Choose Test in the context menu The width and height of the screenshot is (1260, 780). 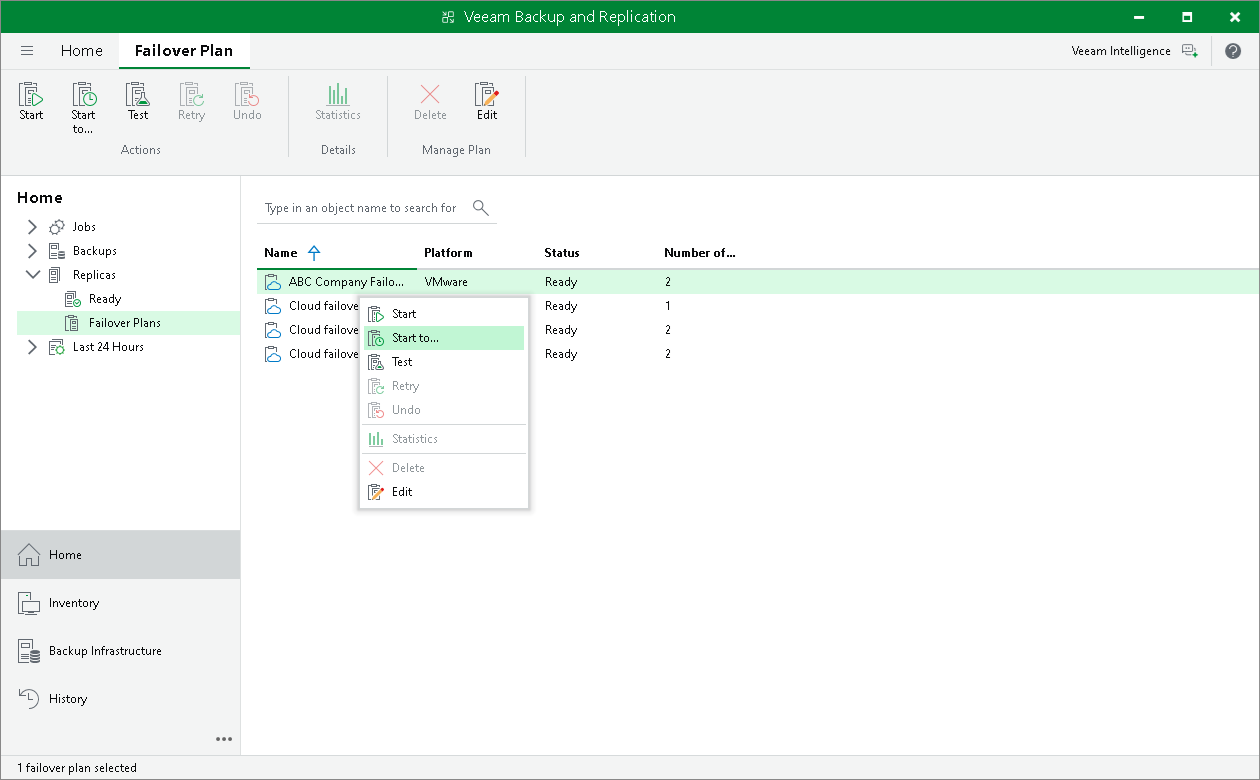pos(443,362)
